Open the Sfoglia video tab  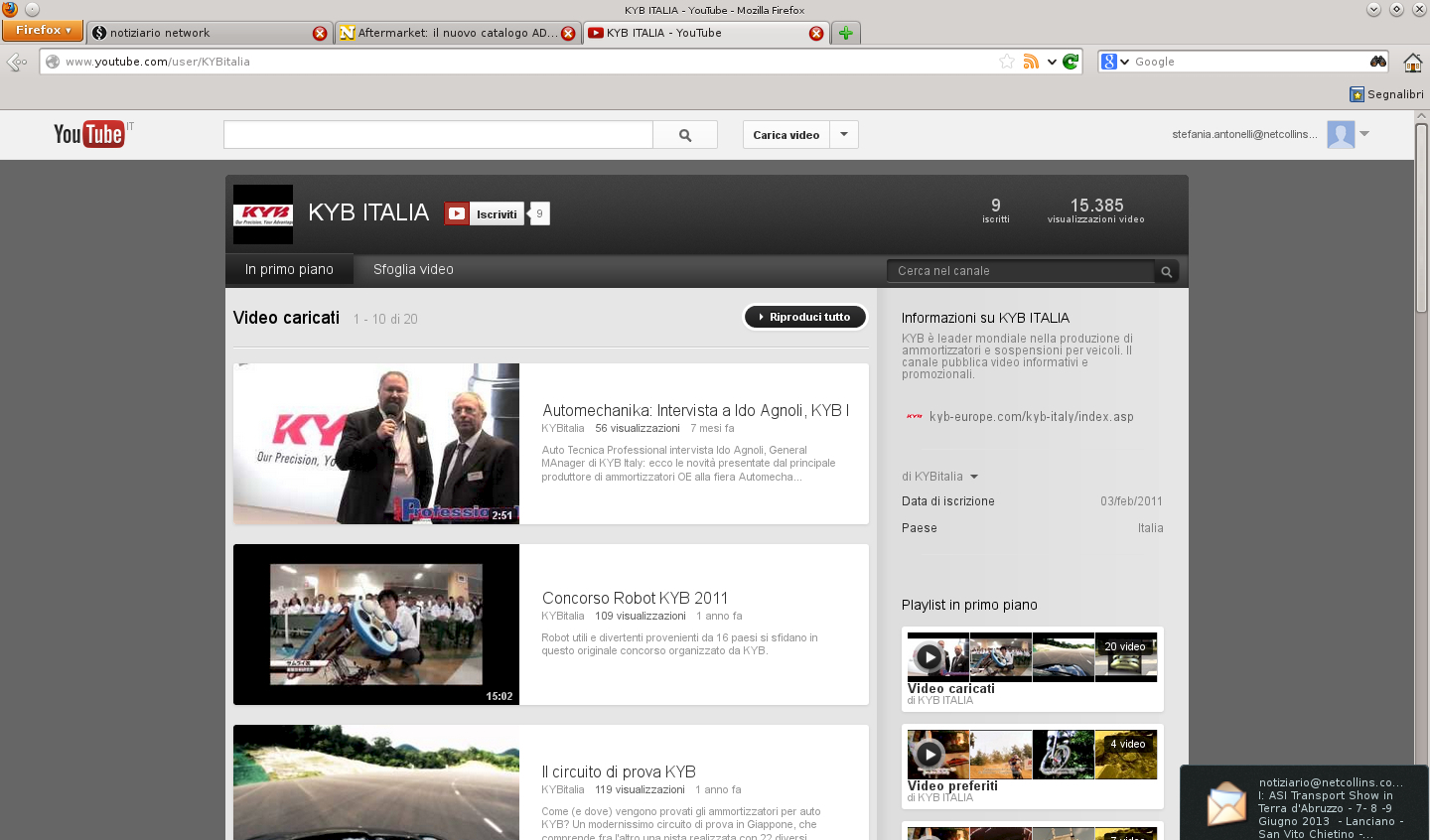pos(413,269)
